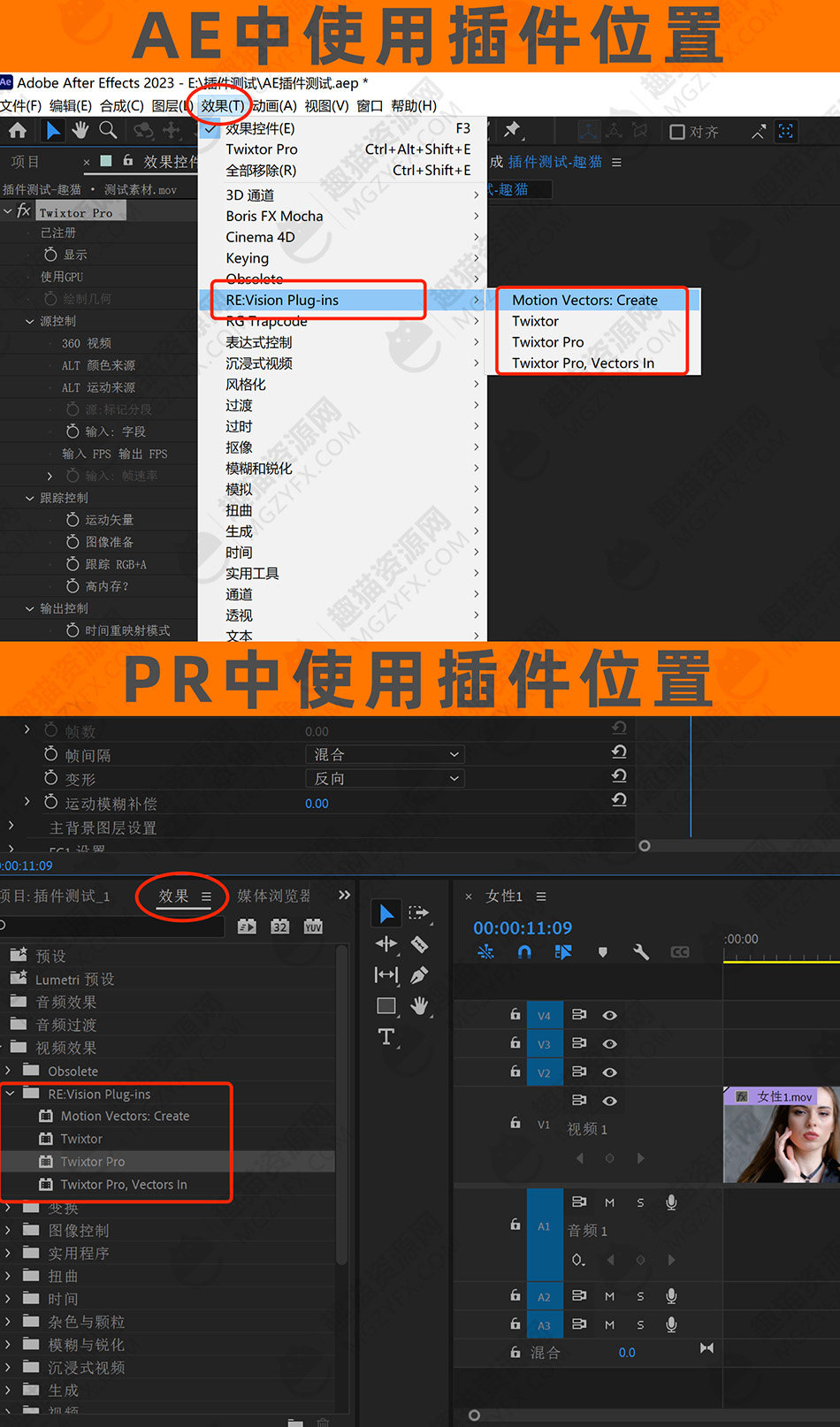
Task: Select the After Effects Zoom magnifier tool
Action: (x=108, y=131)
